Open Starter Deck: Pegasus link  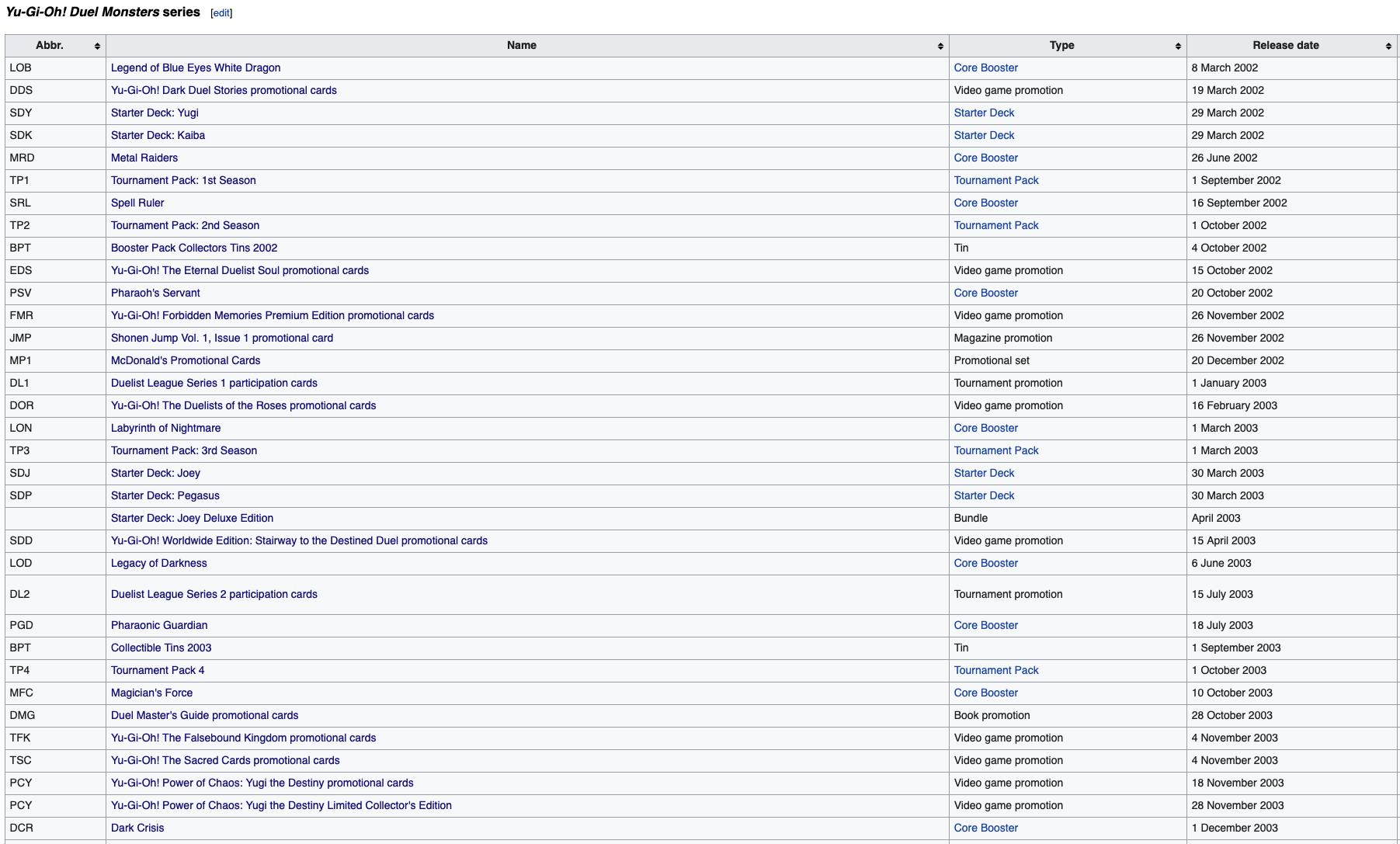pos(165,496)
